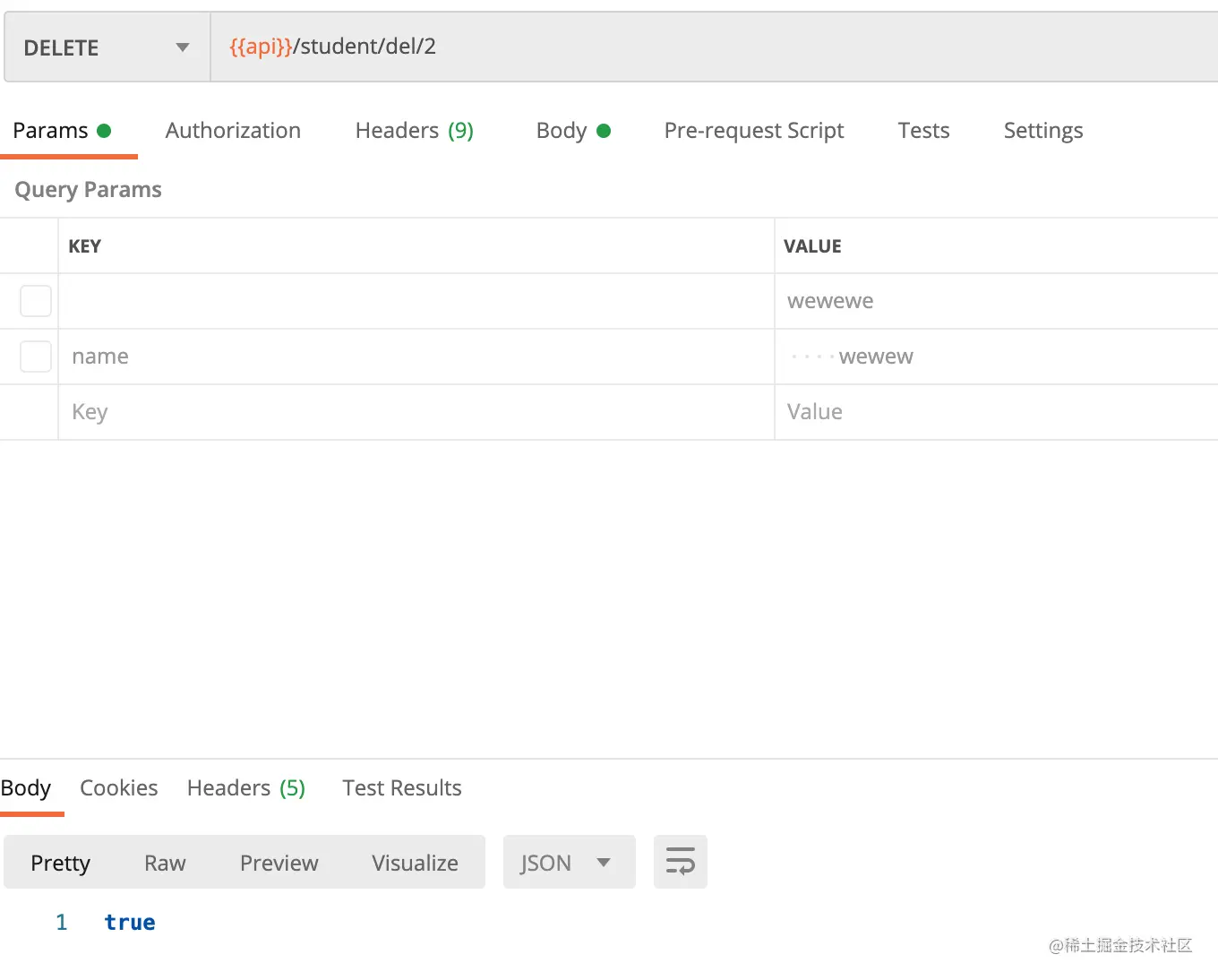Screen dimensions: 1218x980
Task: Select the Preview view button
Action: 279,863
